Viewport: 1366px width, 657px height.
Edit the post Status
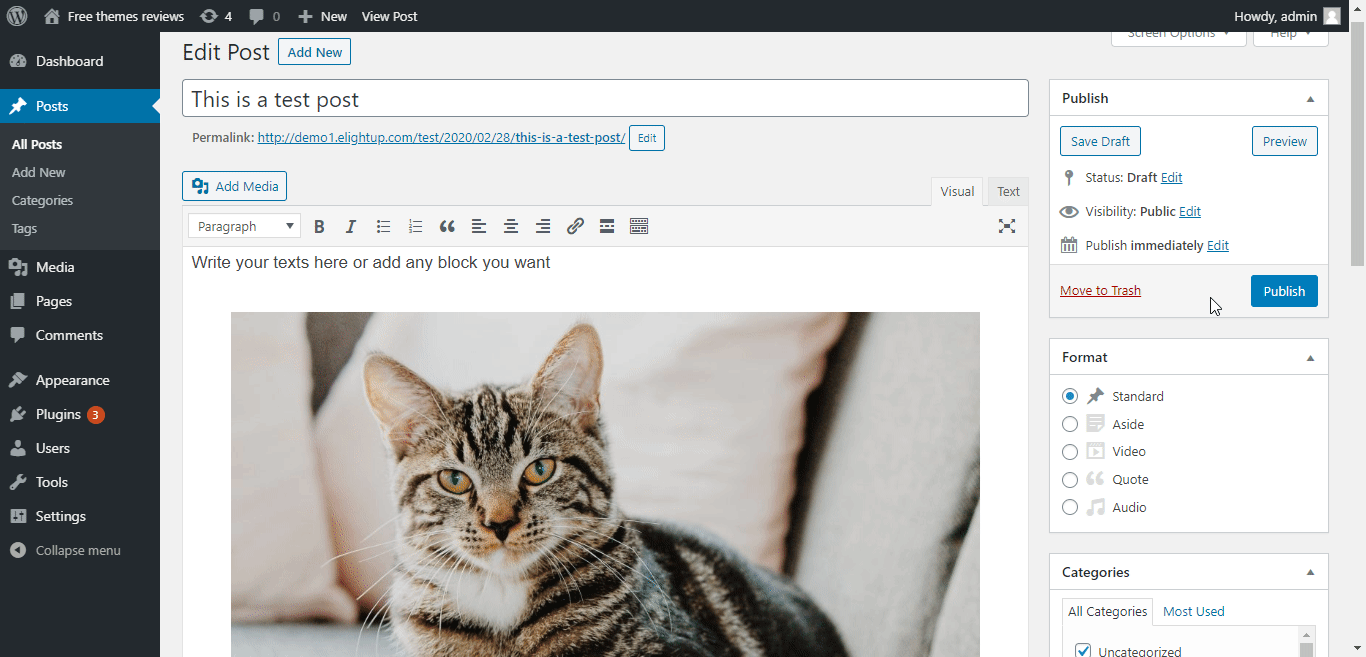tap(1171, 177)
